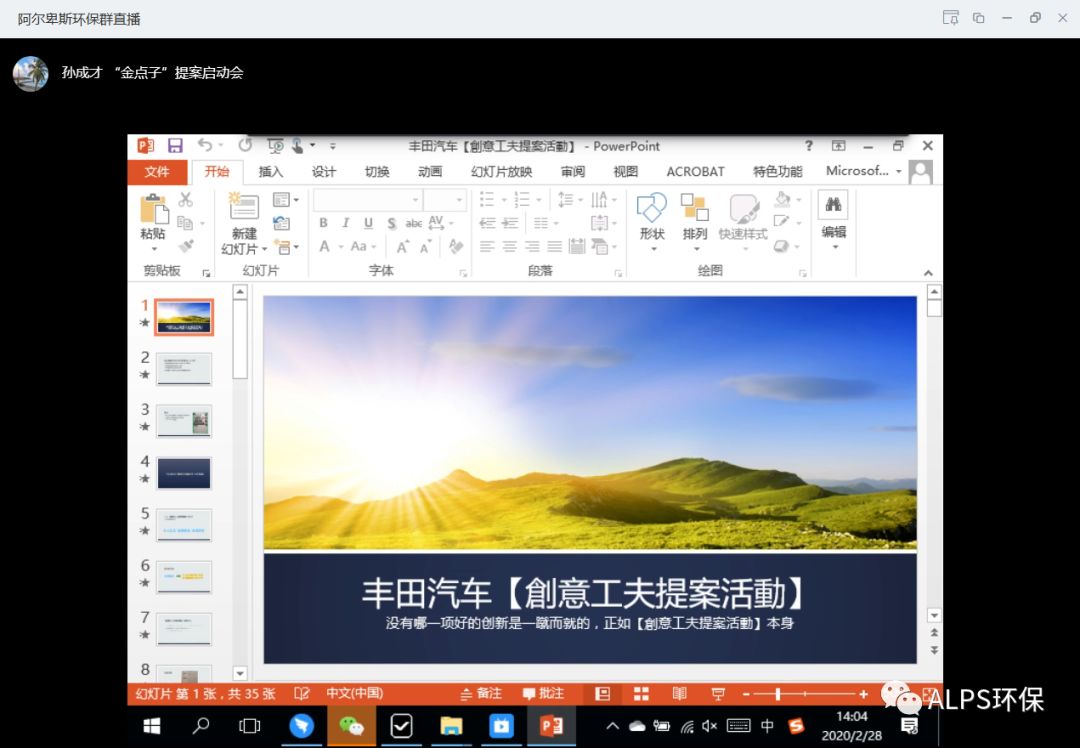Open the Font (字体) dialog launcher

click(463, 273)
